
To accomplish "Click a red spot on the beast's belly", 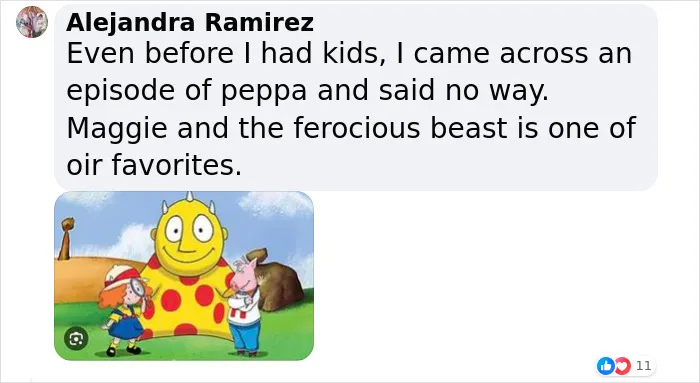I will click(x=204, y=296).
